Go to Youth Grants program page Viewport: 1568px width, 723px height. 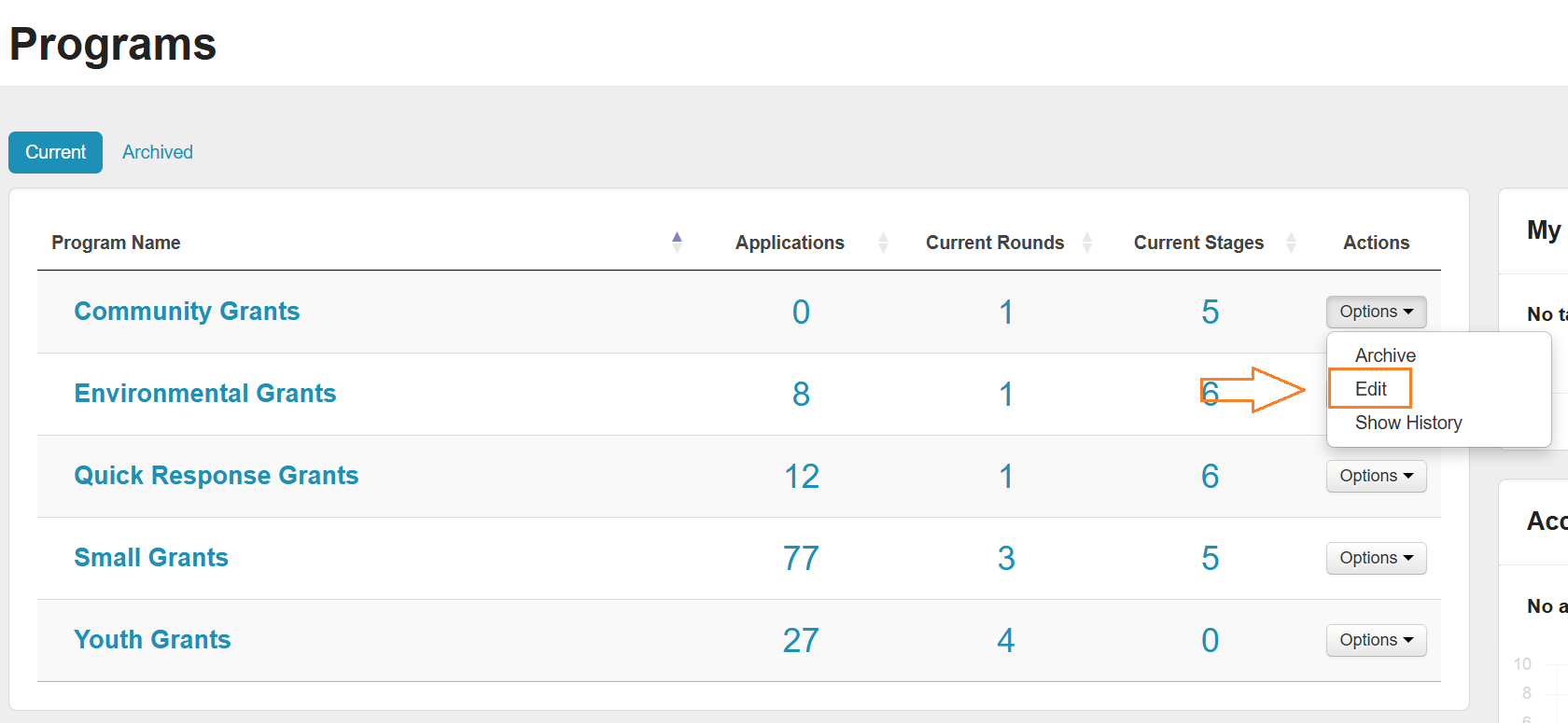pyautogui.click(x=152, y=640)
